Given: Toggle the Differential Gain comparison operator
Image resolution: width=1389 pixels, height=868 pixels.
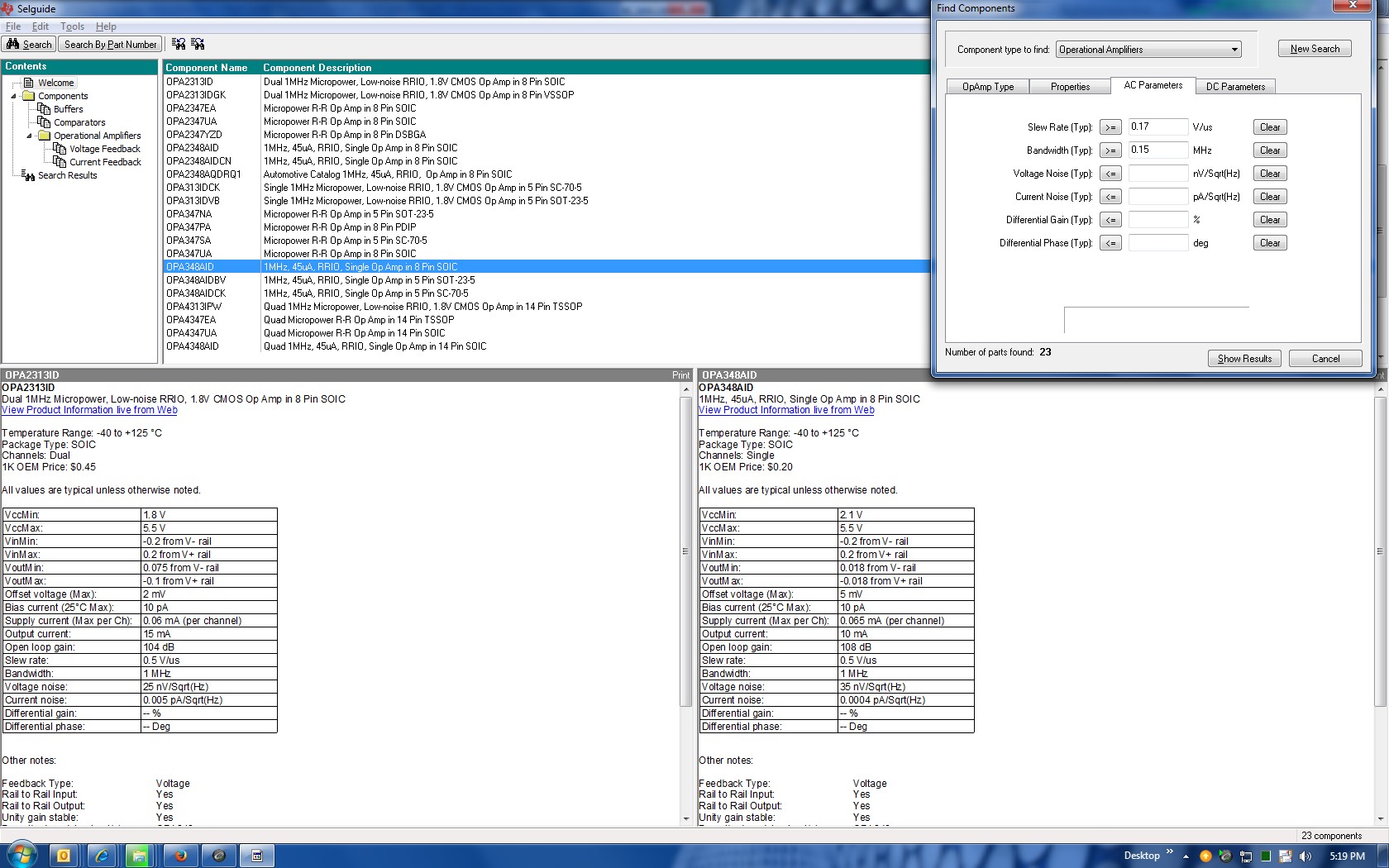Looking at the screenshot, I should click(x=1110, y=220).
